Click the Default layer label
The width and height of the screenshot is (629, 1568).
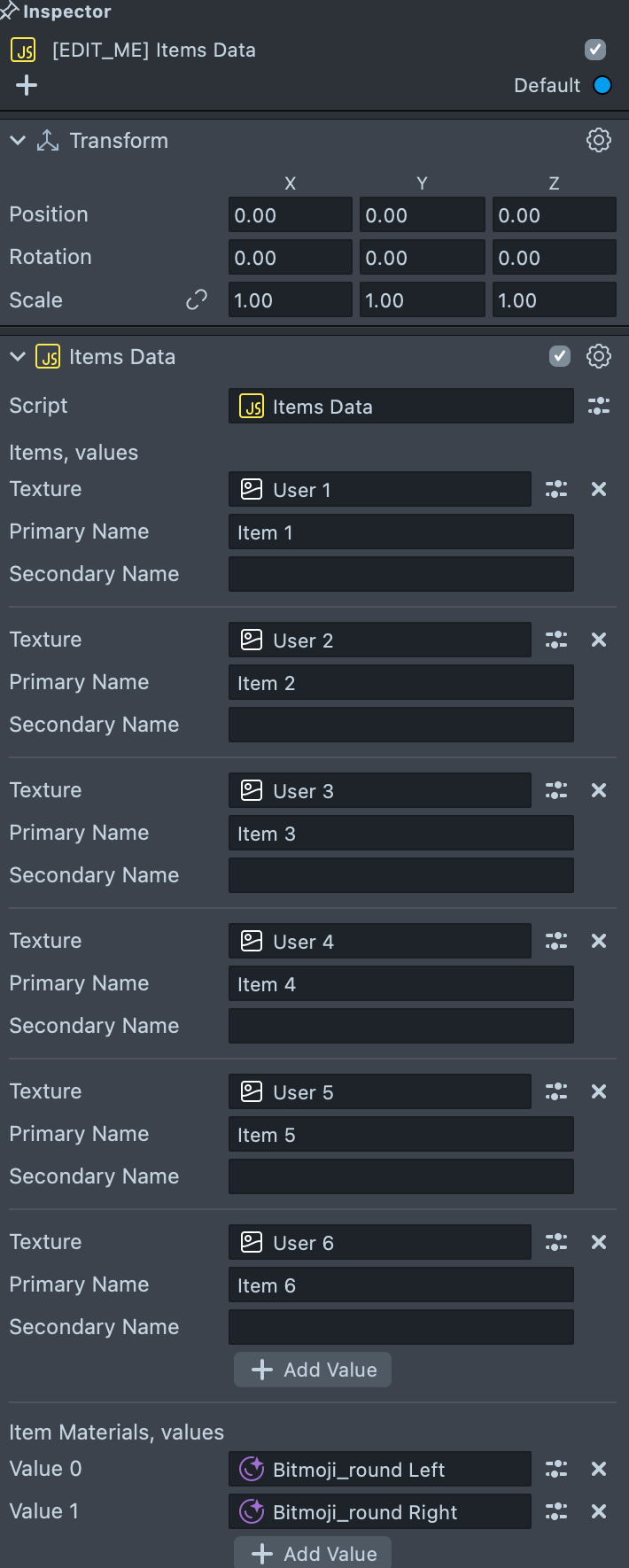(547, 85)
